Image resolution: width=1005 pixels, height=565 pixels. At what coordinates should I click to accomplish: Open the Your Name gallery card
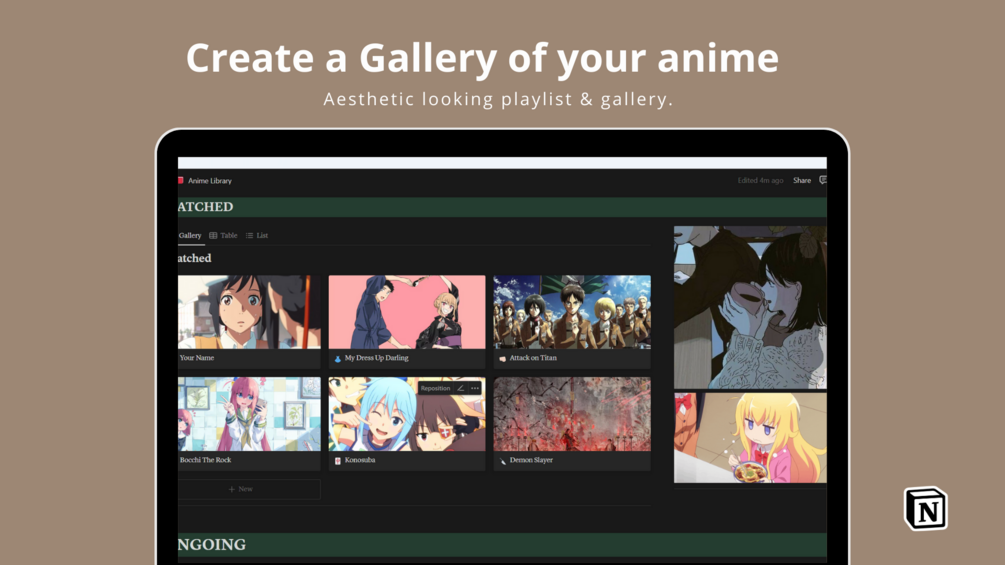(249, 322)
